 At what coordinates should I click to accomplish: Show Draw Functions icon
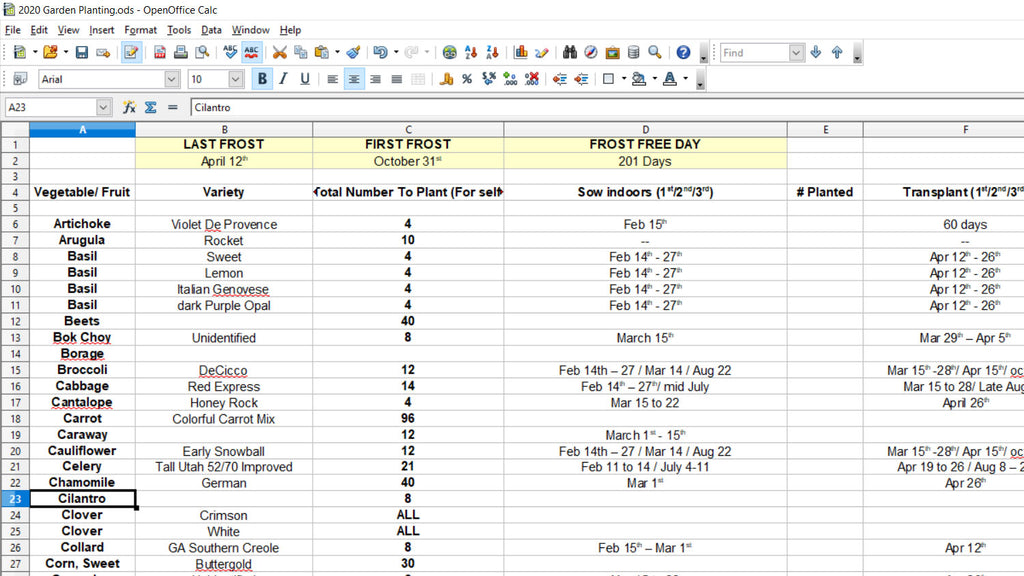pyautogui.click(x=541, y=52)
